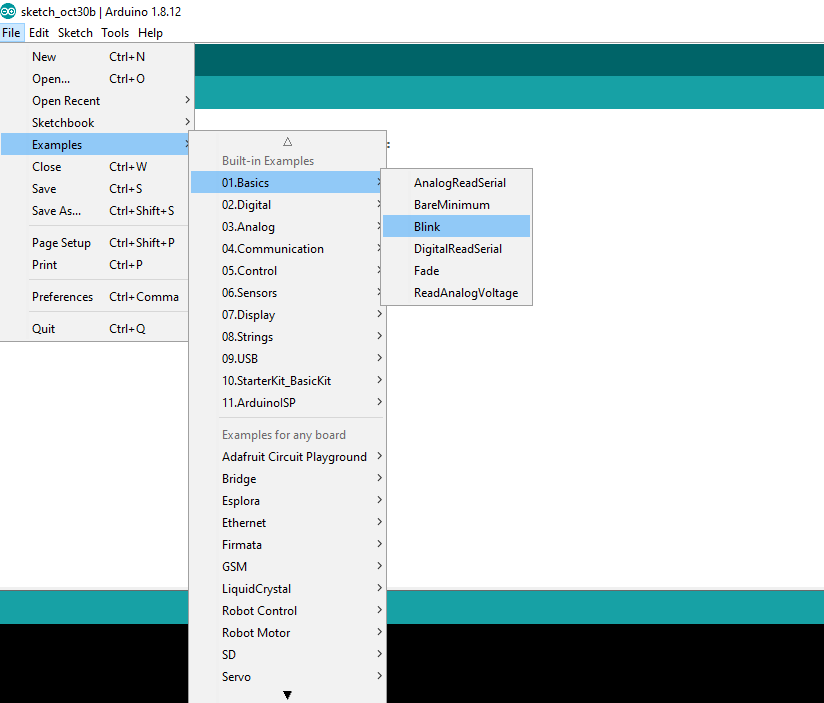Open the DigitalReadSerial example sketch
The height and width of the screenshot is (703, 824).
pos(456,249)
